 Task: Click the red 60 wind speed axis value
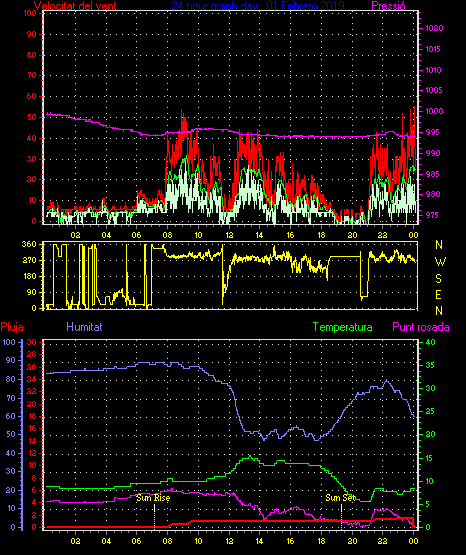pyautogui.click(x=32, y=96)
